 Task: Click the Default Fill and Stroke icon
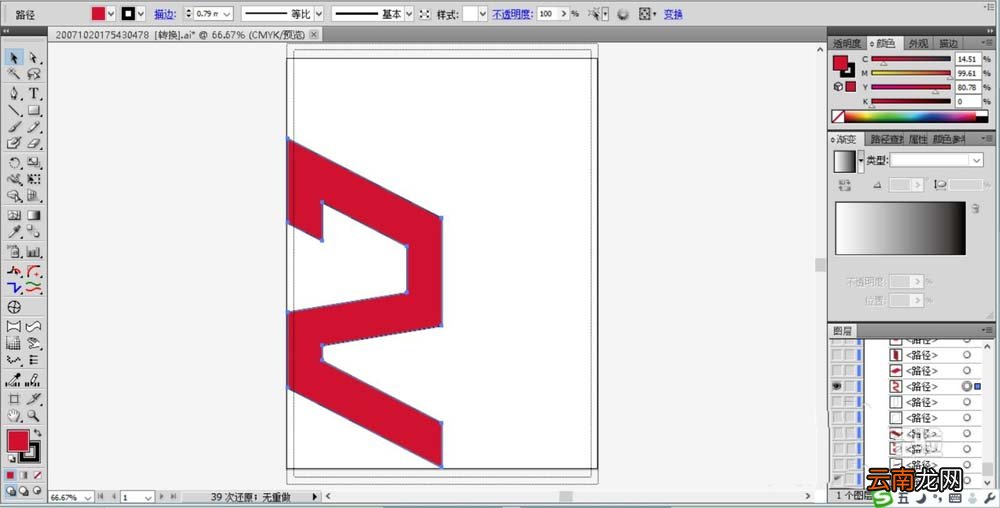(11, 458)
